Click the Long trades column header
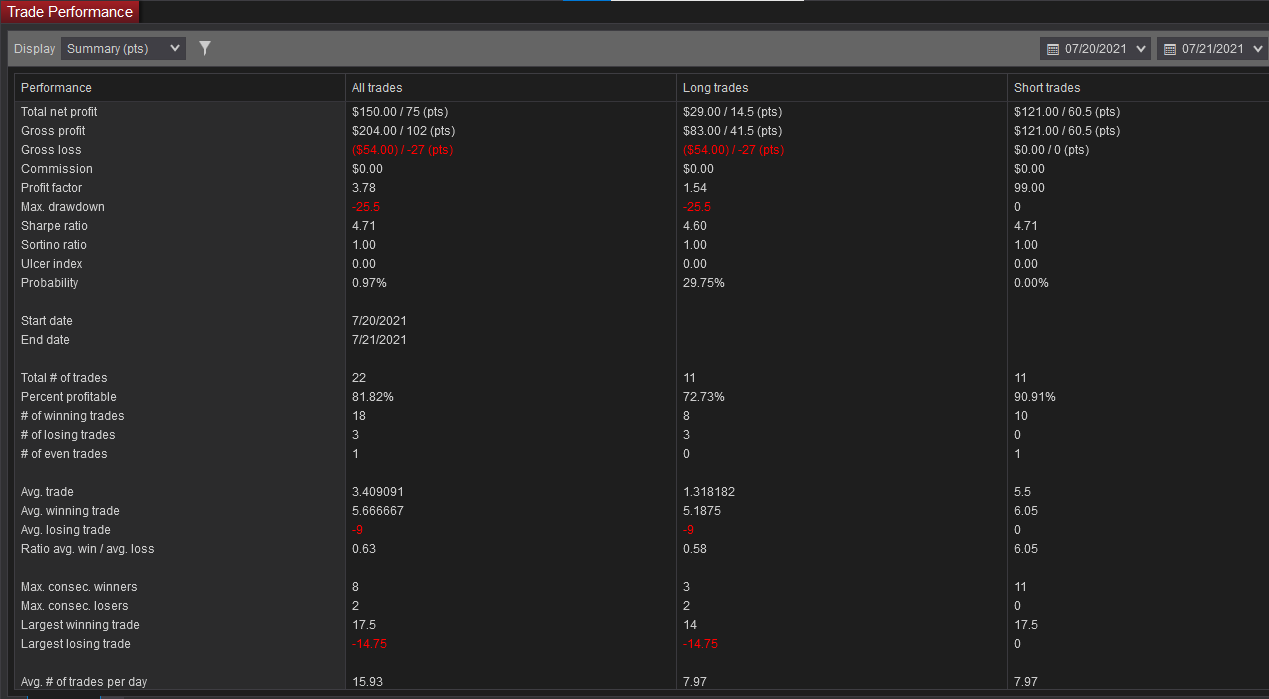1269x699 pixels. [715, 88]
